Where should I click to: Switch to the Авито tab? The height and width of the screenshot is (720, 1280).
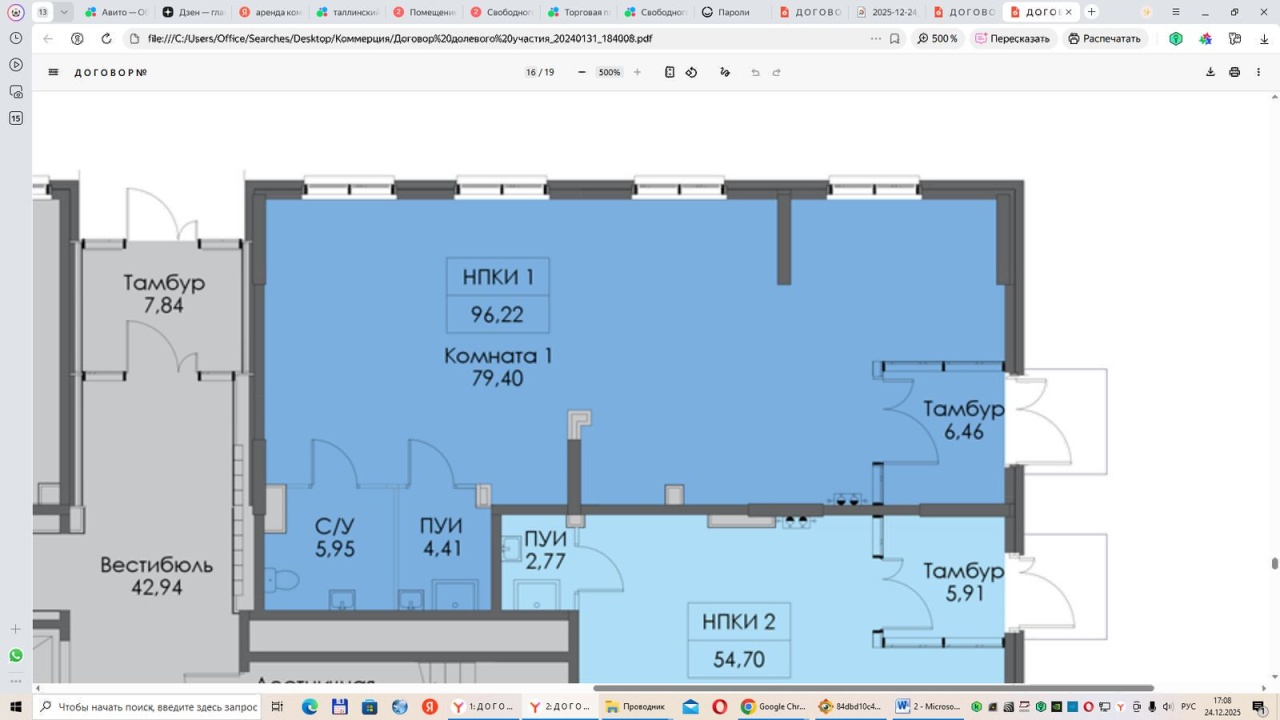(x=117, y=12)
